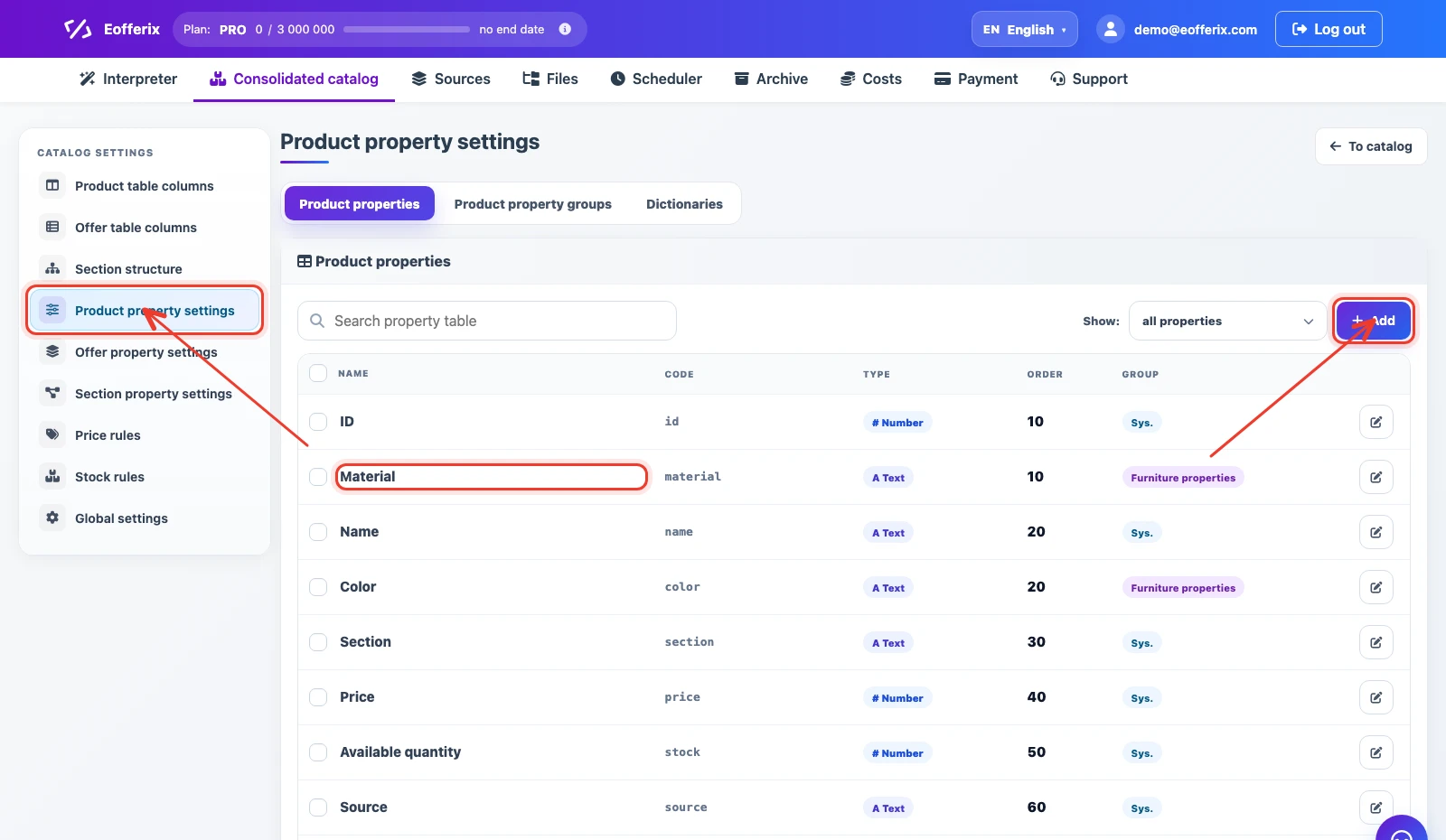This screenshot has height=840, width=1446.
Task: Open the Costs menu
Action: 871,79
